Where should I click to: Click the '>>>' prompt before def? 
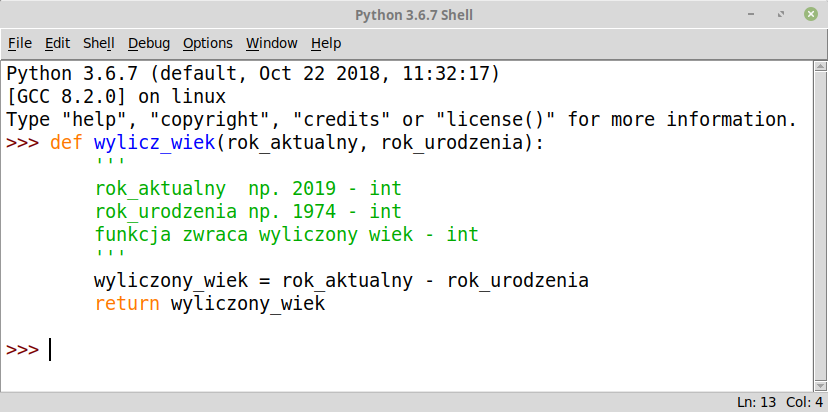pos(22,143)
